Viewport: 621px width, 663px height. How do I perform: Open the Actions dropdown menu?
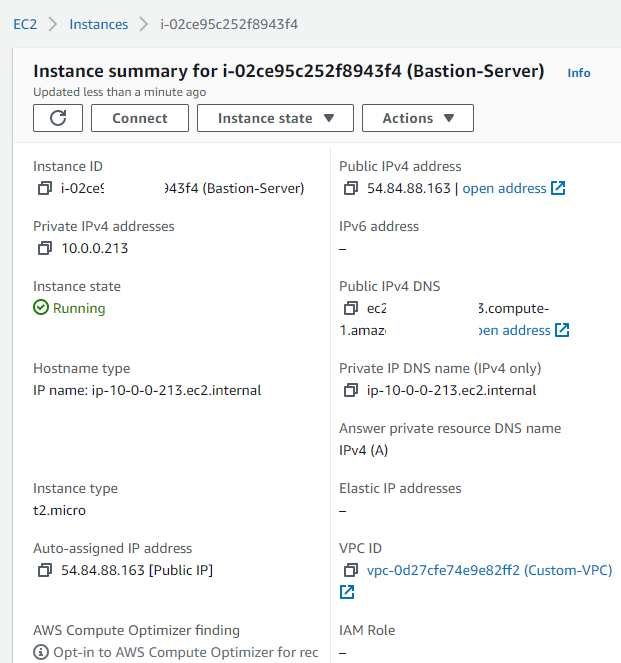[x=418, y=118]
